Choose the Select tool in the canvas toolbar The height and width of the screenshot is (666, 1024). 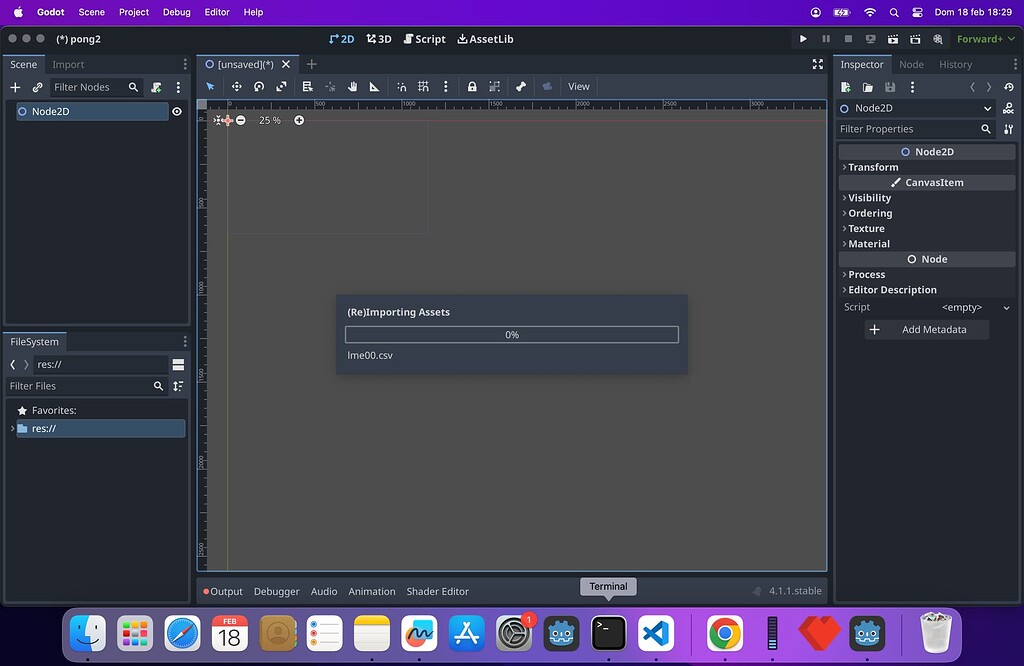(211, 86)
